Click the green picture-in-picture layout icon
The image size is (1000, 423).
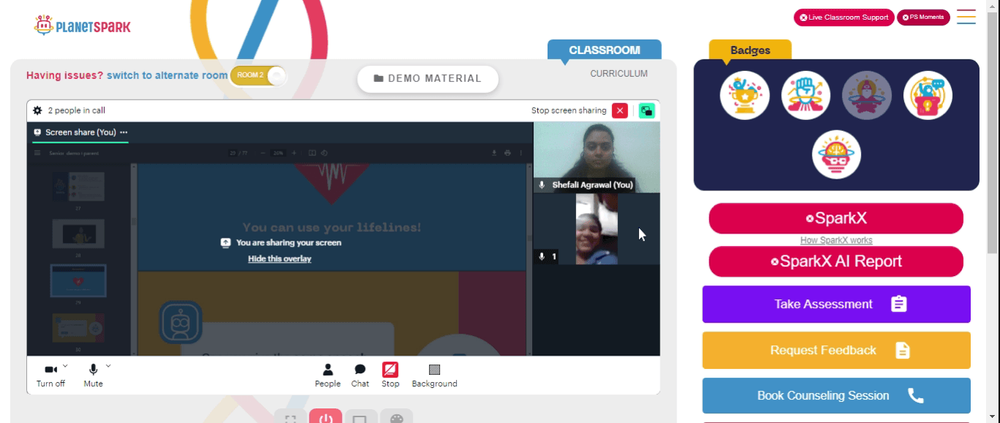point(647,110)
